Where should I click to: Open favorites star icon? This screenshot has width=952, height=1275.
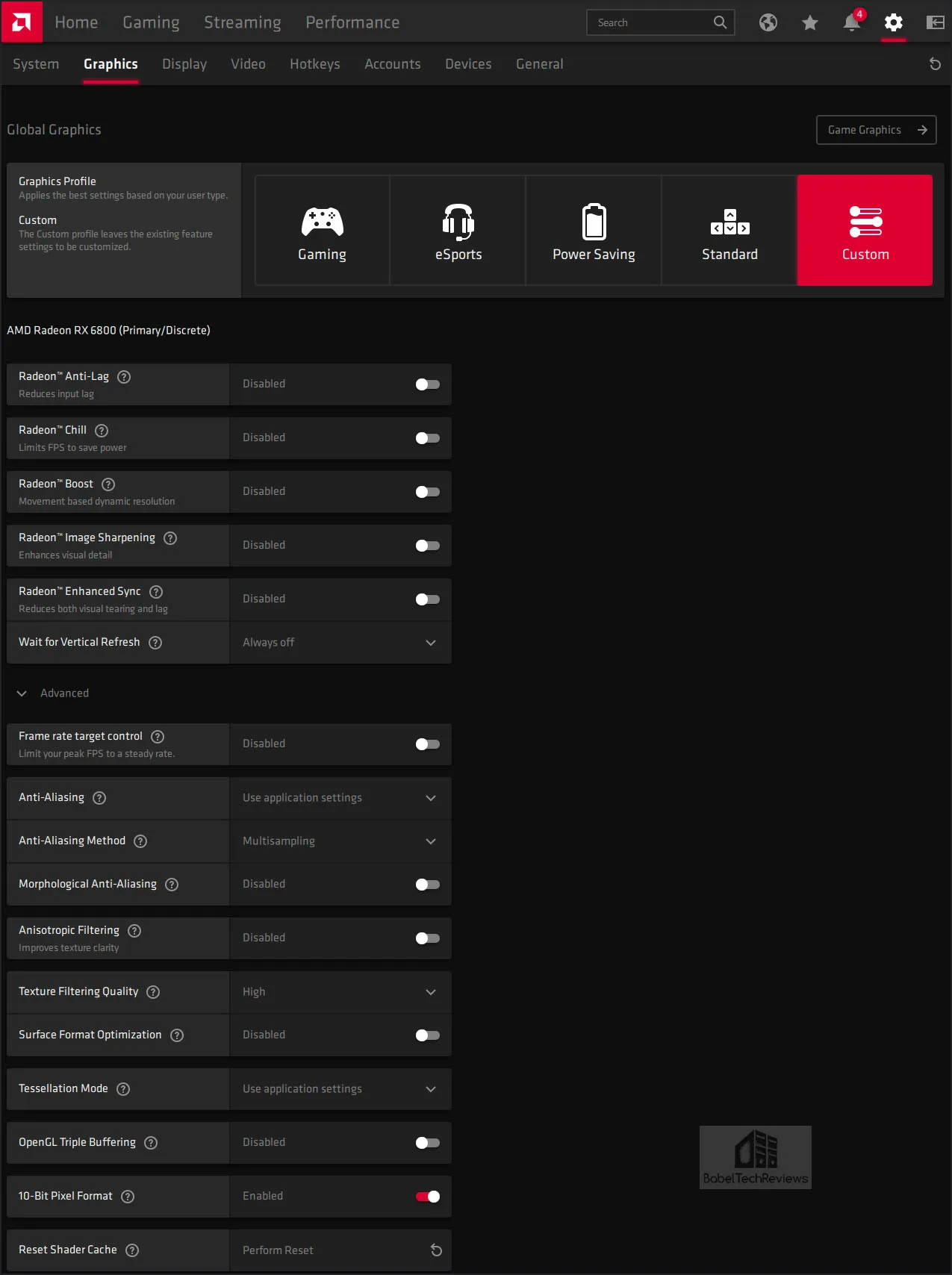[x=809, y=22]
